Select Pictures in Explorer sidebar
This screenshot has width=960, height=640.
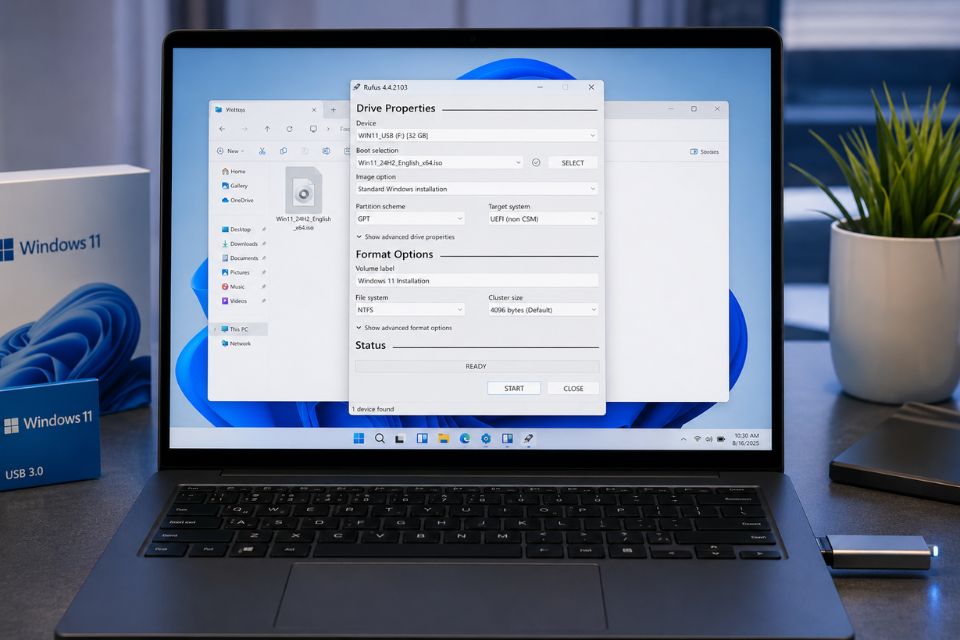236,272
